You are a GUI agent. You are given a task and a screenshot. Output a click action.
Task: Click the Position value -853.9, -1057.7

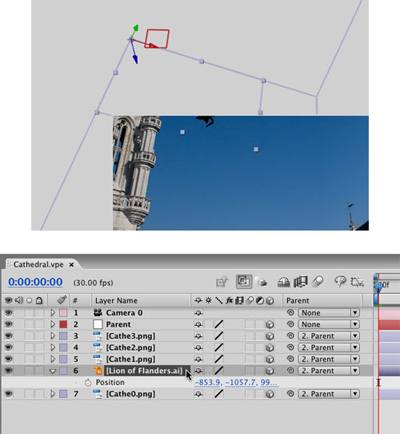[x=235, y=382]
